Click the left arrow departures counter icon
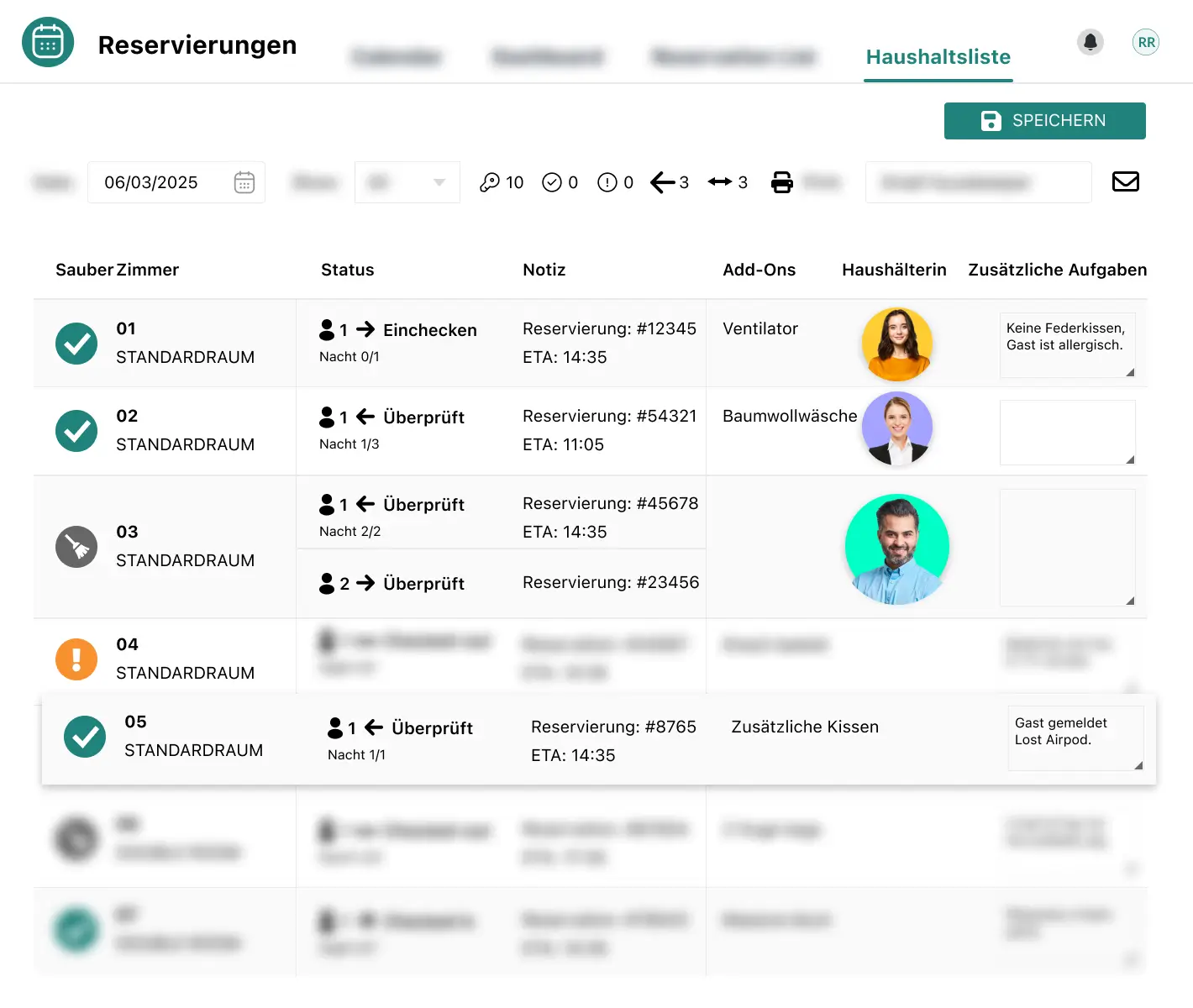Screen dimensions: 1193x1008 click(662, 182)
